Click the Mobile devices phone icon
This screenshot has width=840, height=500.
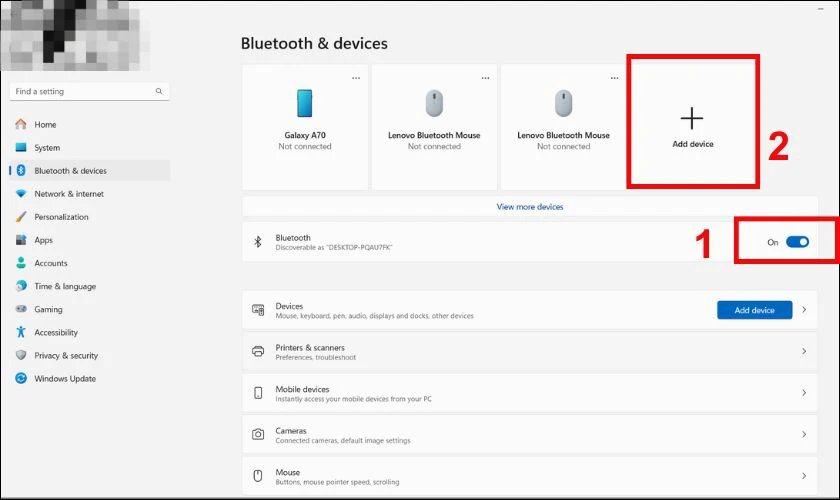click(x=258, y=393)
